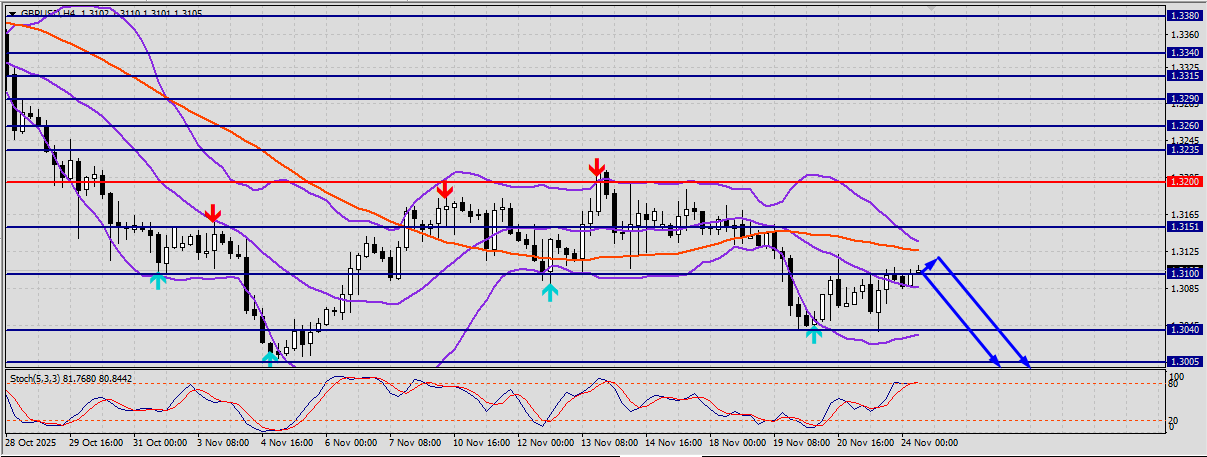Screen dimensions: 1207x457
Task: Click the Stoch(5,3,3) indicator label
Action: coord(37,379)
